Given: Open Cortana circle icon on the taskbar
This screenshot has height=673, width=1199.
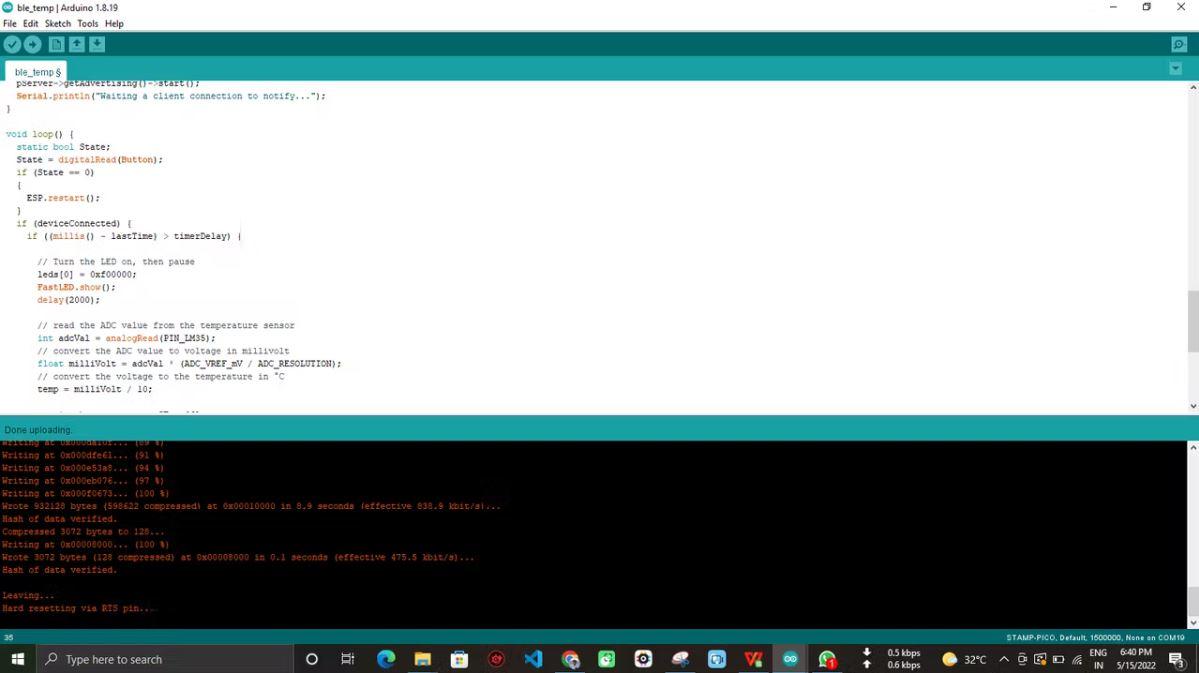Looking at the screenshot, I should coord(312,659).
